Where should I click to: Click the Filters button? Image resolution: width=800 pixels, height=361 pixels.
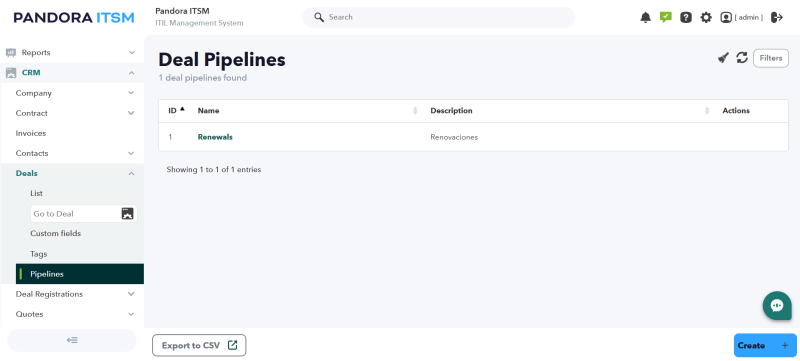770,58
